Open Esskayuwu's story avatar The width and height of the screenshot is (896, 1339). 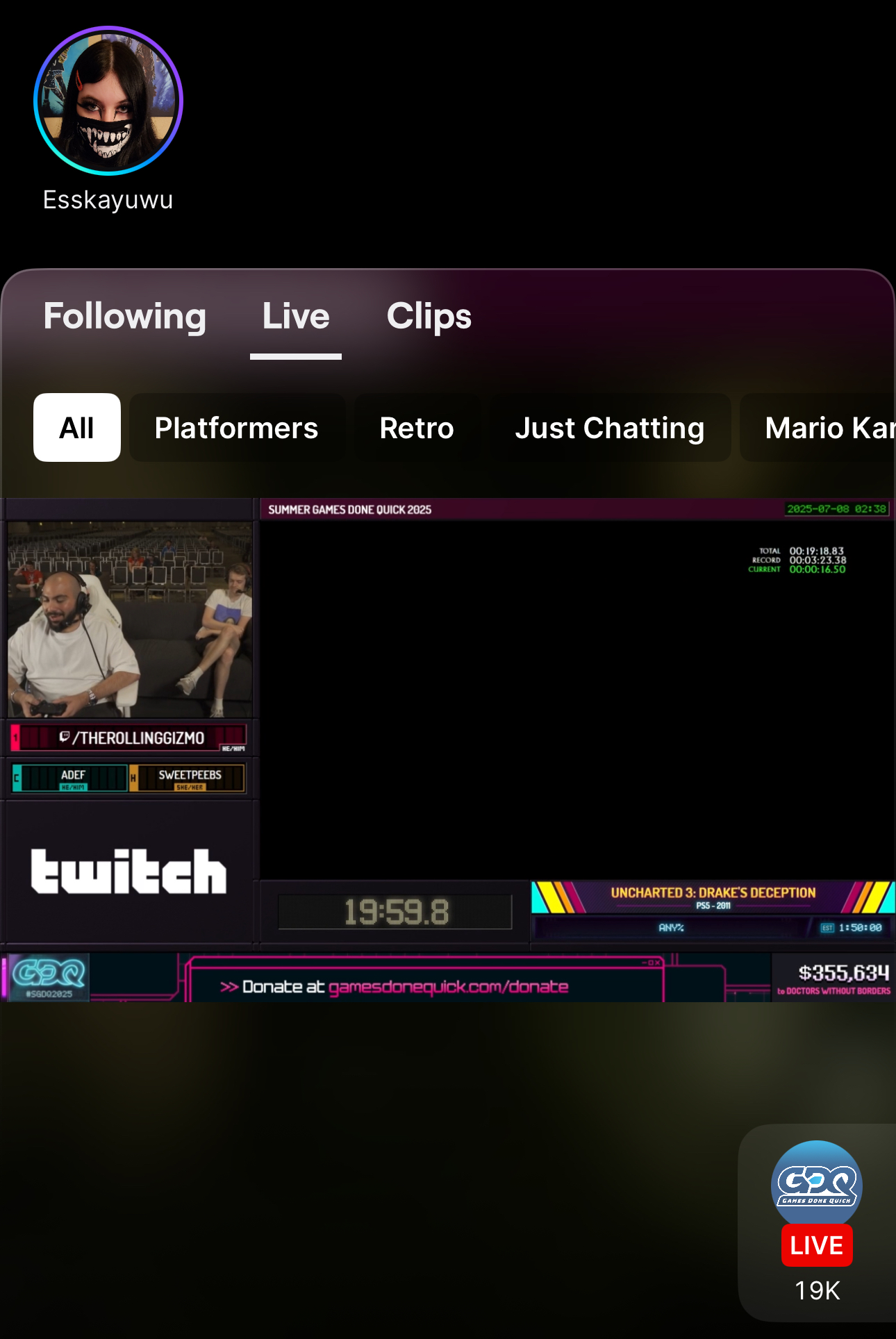pos(108,101)
